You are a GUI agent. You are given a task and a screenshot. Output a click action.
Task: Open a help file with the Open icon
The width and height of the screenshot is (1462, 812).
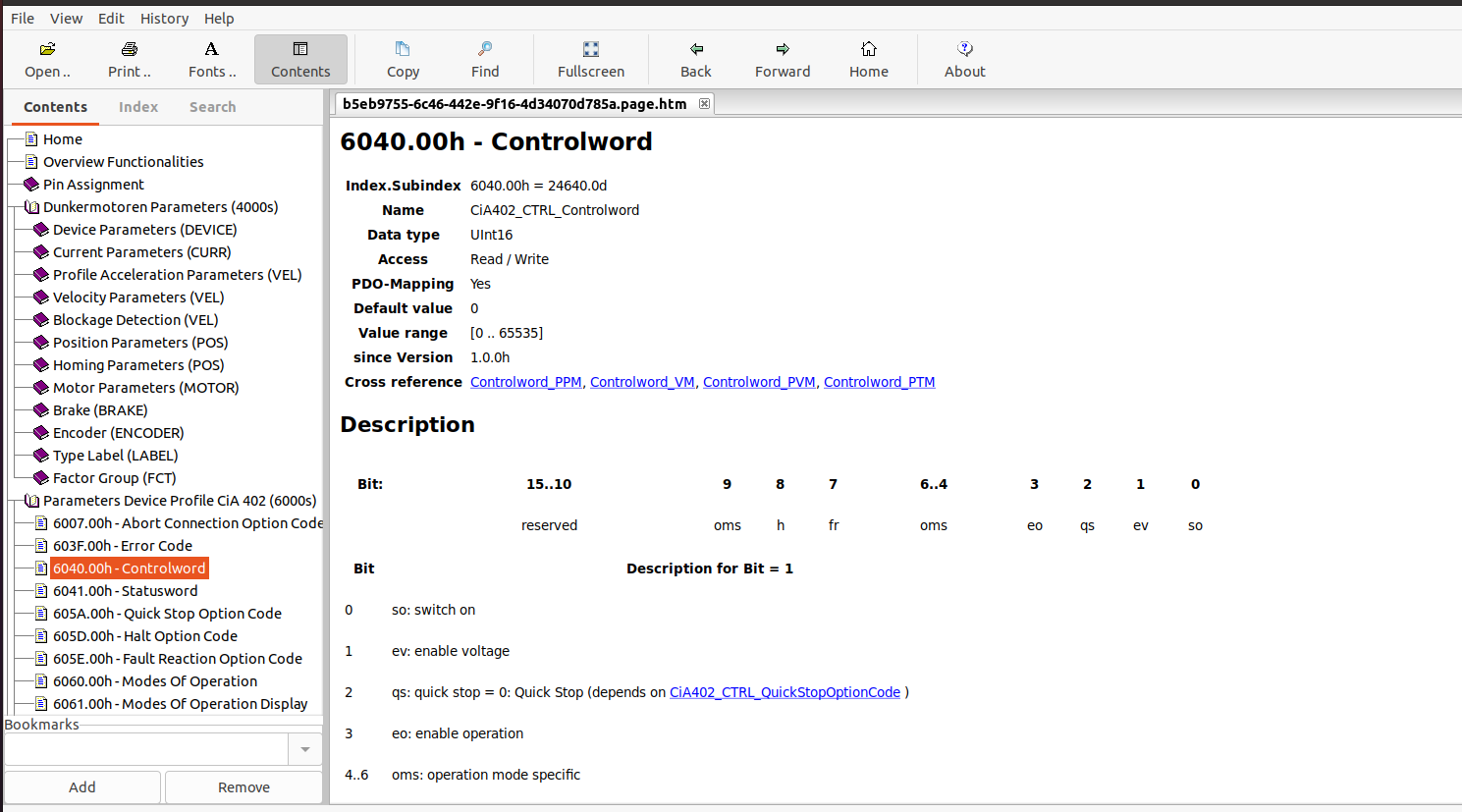tap(47, 58)
